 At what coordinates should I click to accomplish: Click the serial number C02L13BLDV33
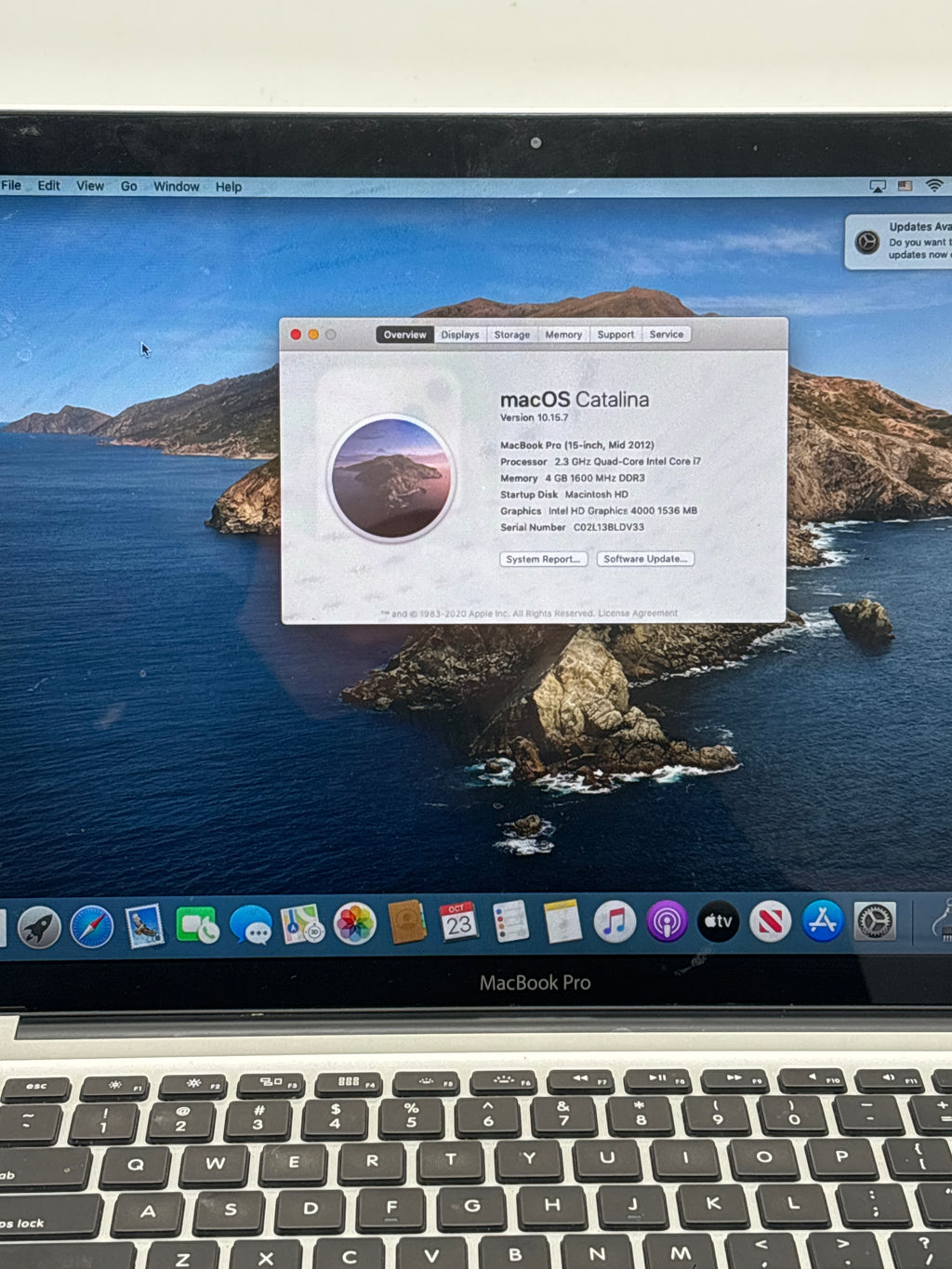point(609,527)
